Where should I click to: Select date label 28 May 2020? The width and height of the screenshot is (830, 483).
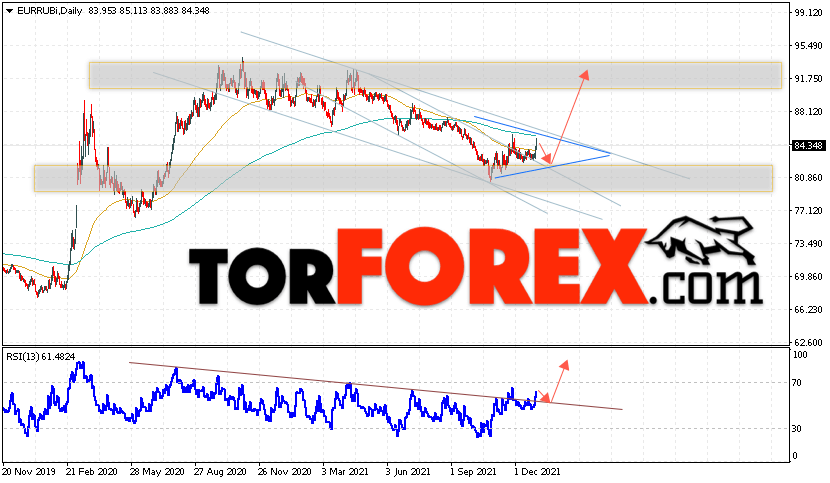(x=157, y=471)
